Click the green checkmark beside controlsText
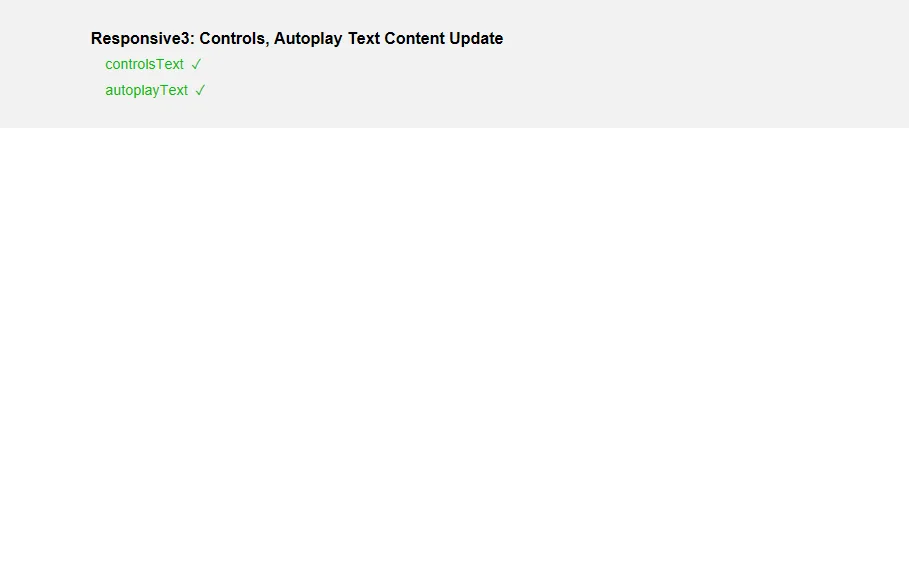The image size is (909, 574). [x=196, y=64]
